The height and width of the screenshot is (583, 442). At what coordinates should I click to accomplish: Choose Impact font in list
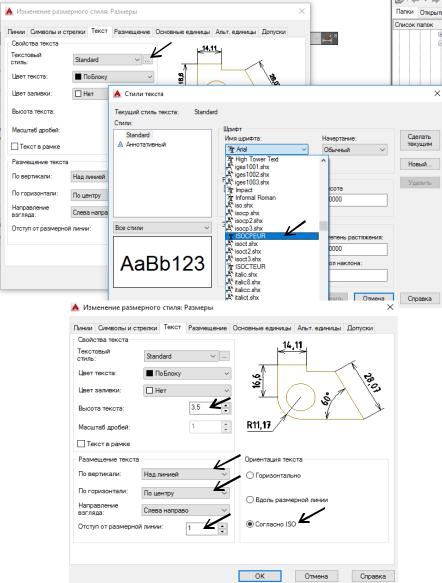coord(272,190)
